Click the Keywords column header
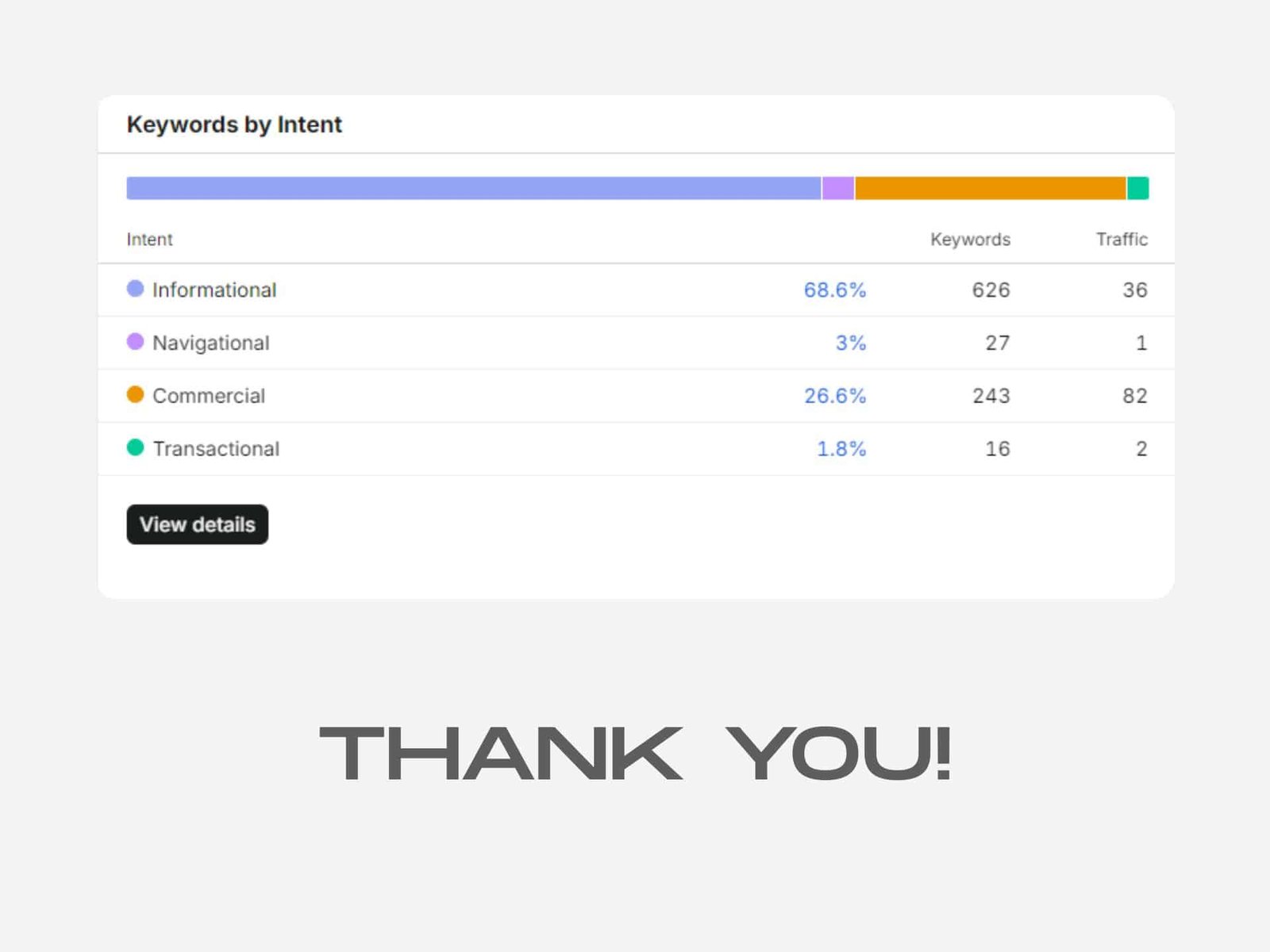Viewport: 1270px width, 952px height. pyautogui.click(x=970, y=240)
